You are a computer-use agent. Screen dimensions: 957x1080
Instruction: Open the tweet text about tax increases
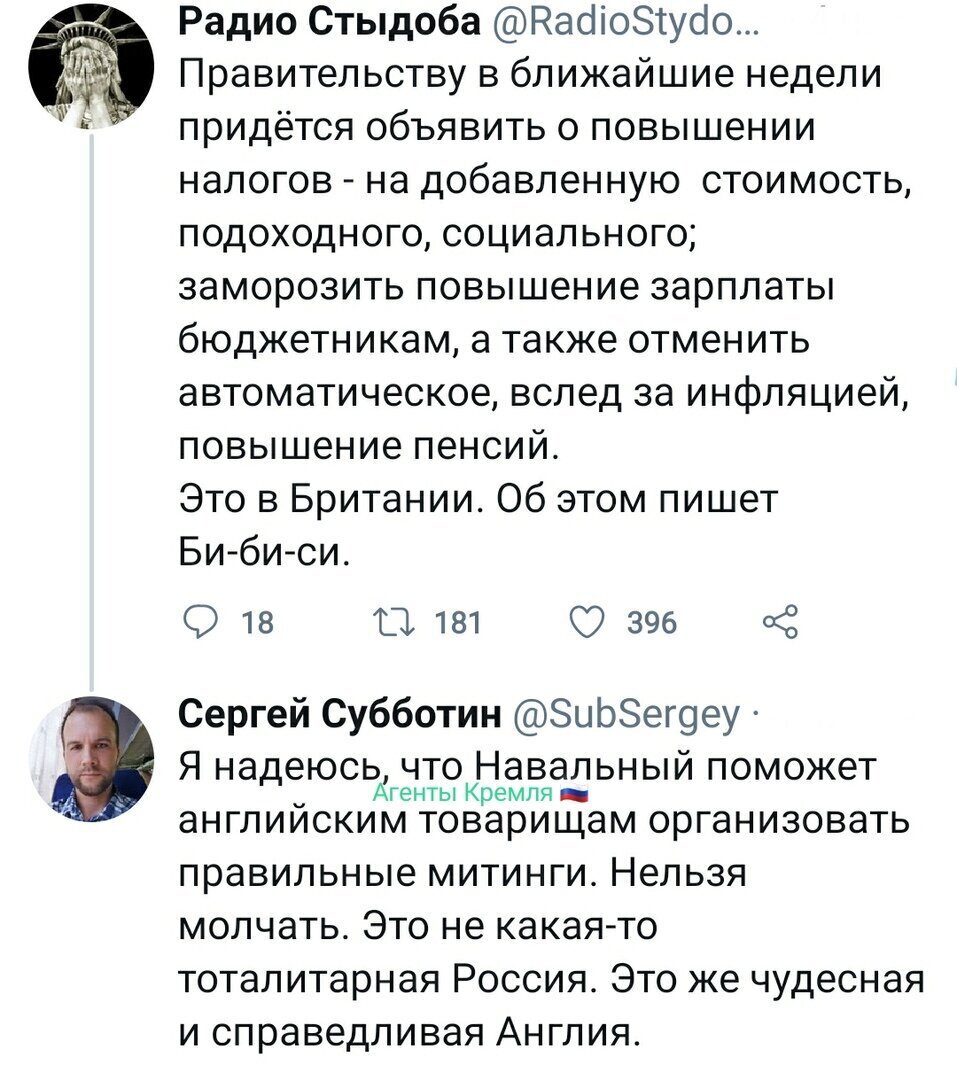coord(544,313)
